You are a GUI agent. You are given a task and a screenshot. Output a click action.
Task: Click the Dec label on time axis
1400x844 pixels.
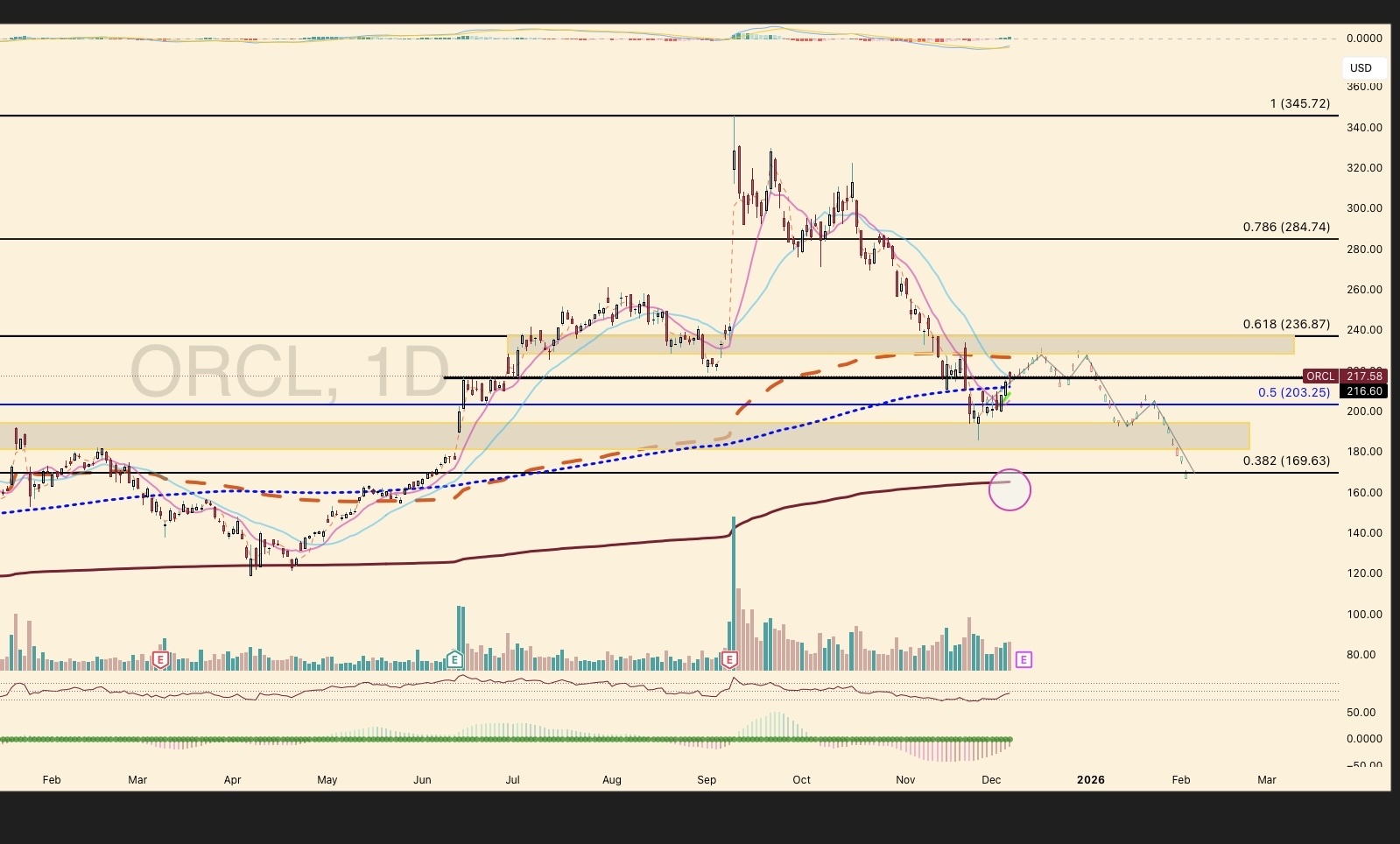click(x=991, y=779)
